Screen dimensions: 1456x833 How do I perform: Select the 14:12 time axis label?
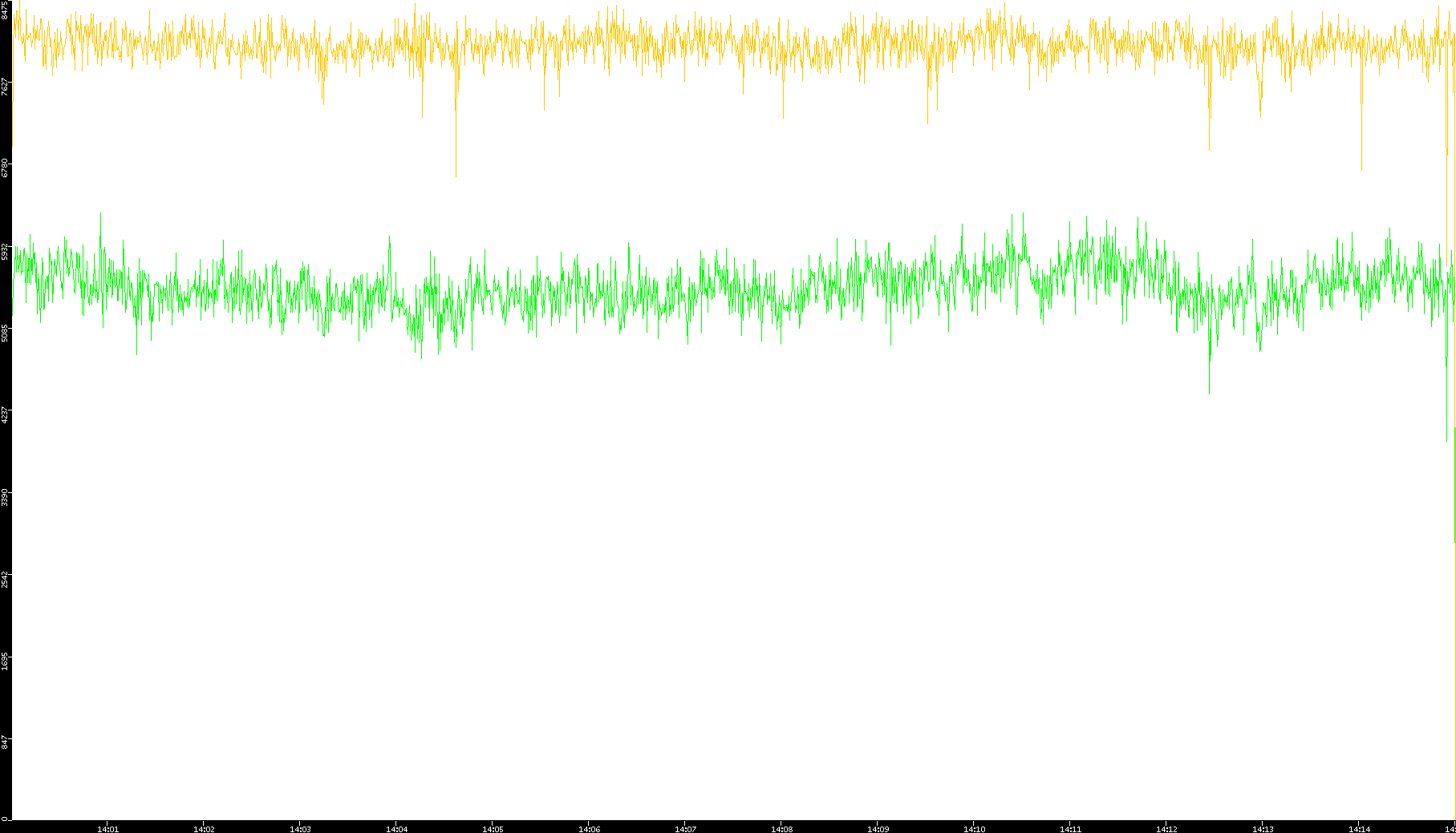click(x=1166, y=829)
